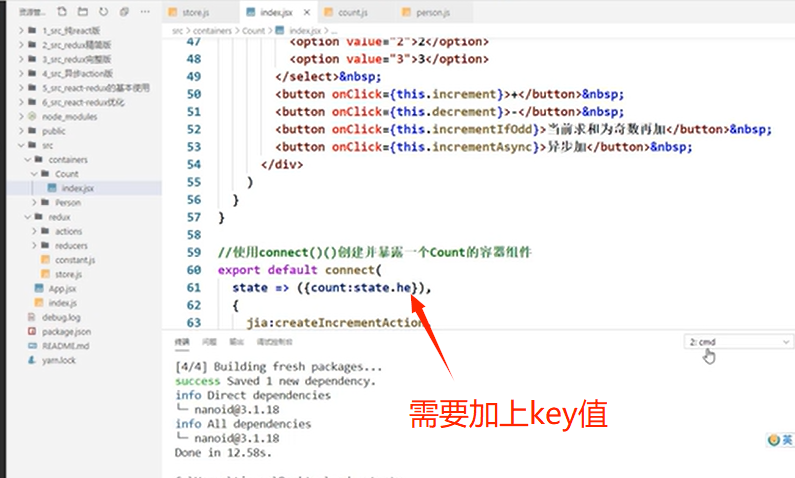Select index.jsx under the Count folder

(x=78, y=188)
